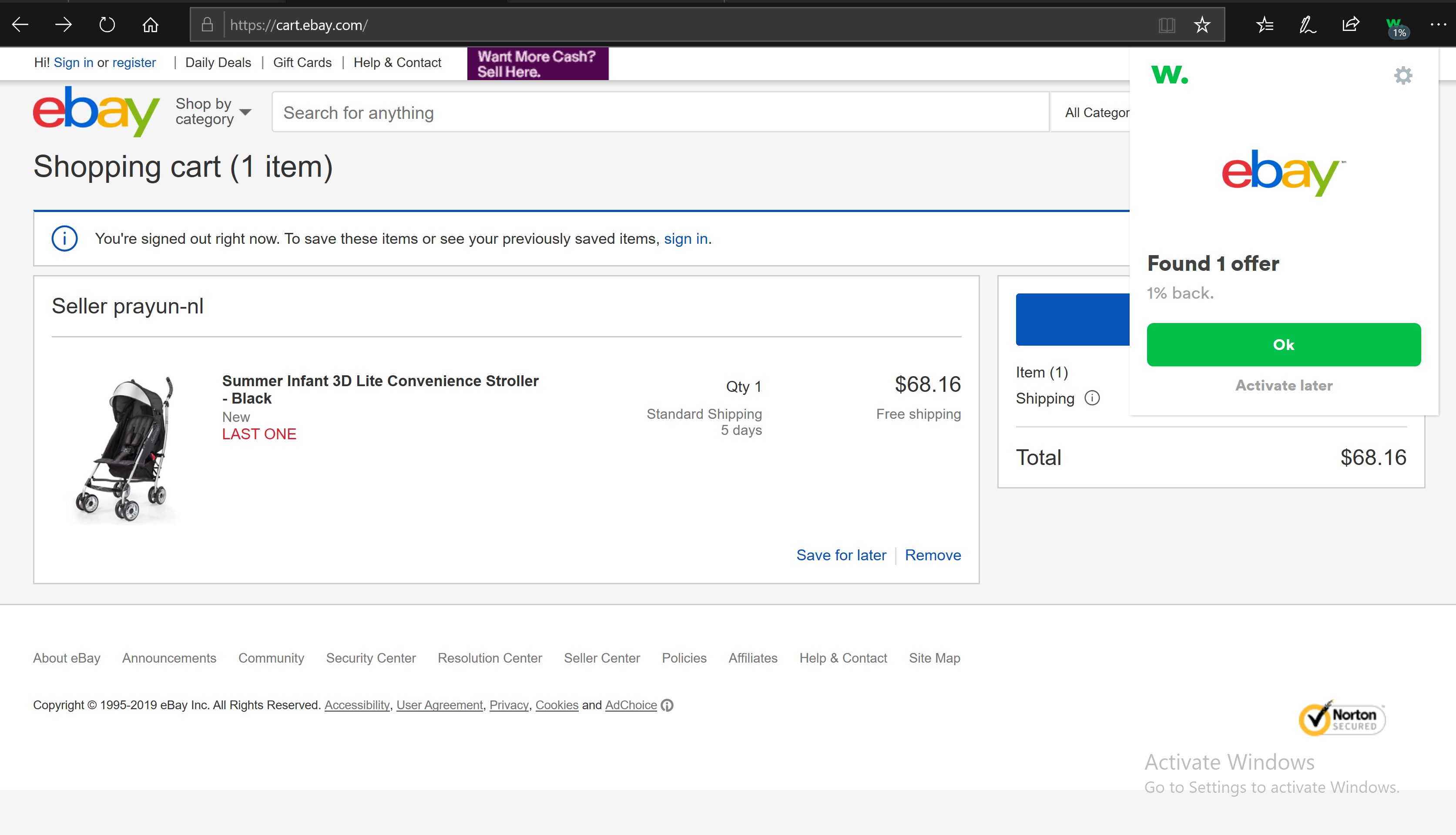1456x835 pixels.
Task: Click the browser back arrow
Action: 20,25
